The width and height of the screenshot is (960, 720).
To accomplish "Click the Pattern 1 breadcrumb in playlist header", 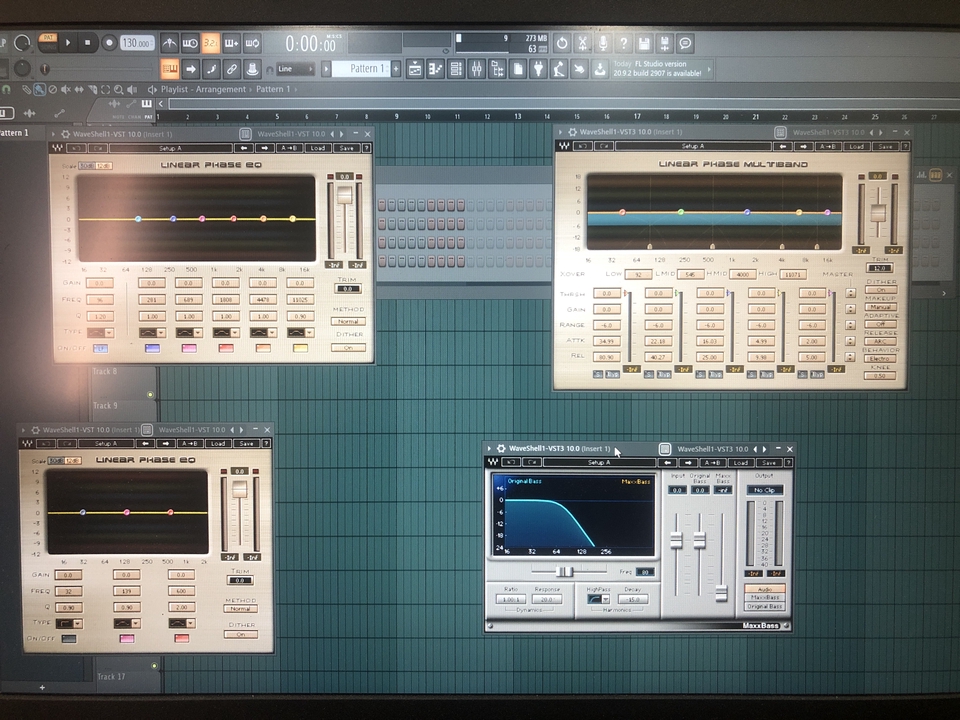I will (272, 89).
